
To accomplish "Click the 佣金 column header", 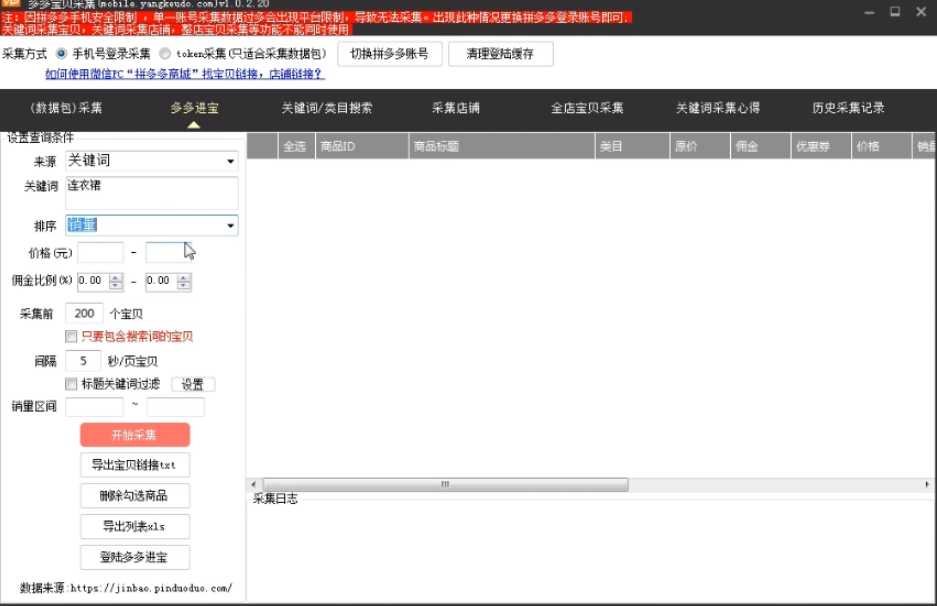I will [x=761, y=146].
